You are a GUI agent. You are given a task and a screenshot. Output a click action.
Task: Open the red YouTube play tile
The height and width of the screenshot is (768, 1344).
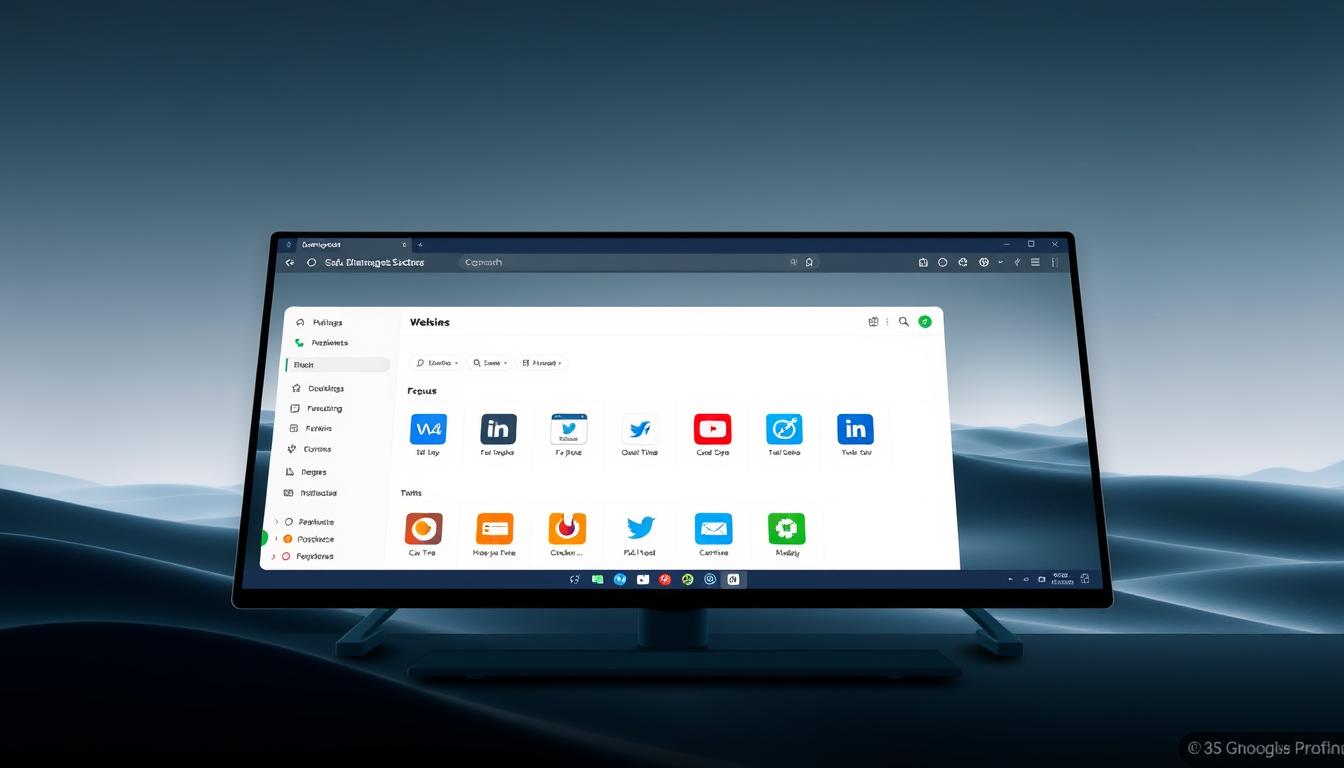712,429
